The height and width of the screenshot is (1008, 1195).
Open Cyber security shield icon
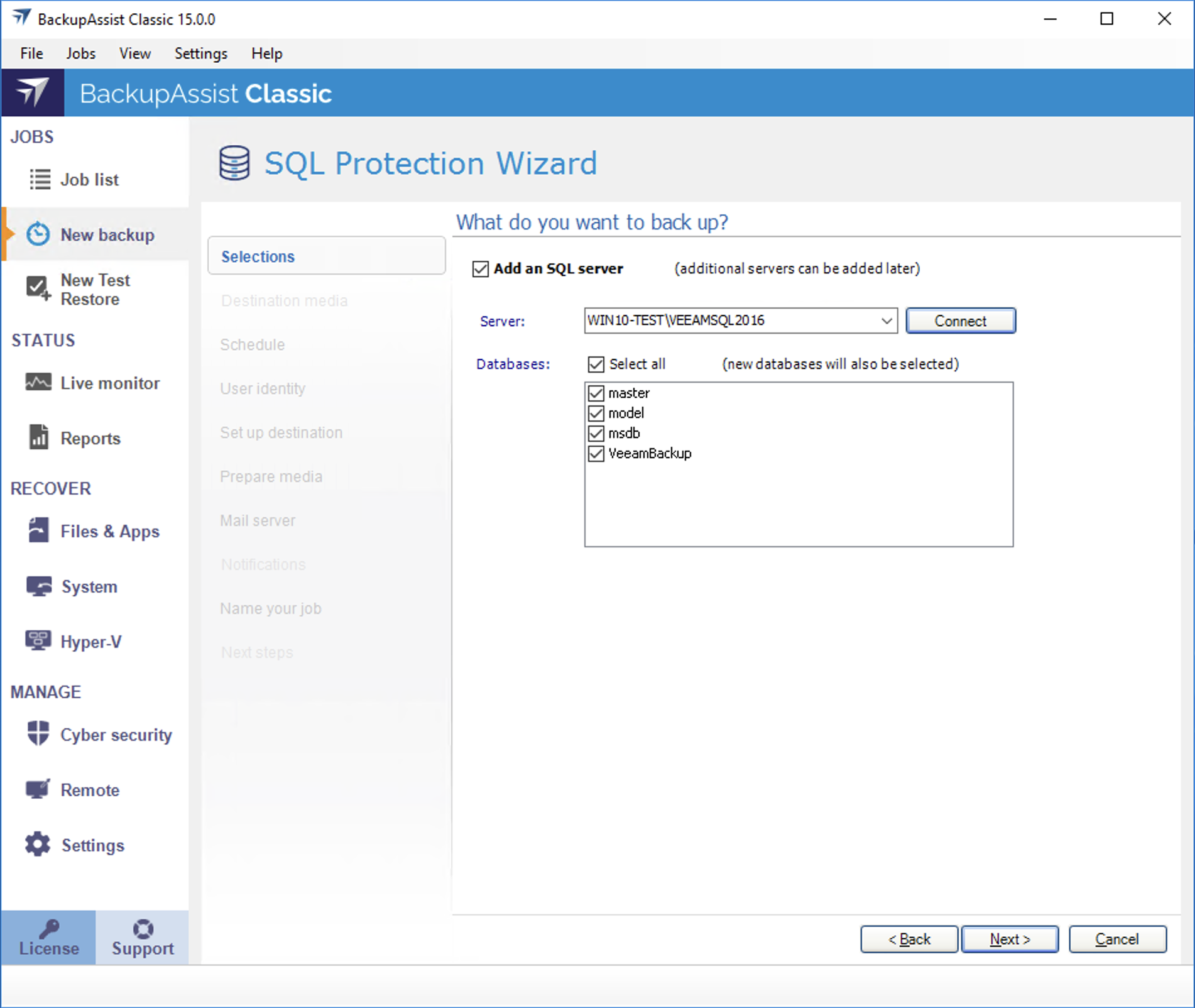pyautogui.click(x=38, y=734)
